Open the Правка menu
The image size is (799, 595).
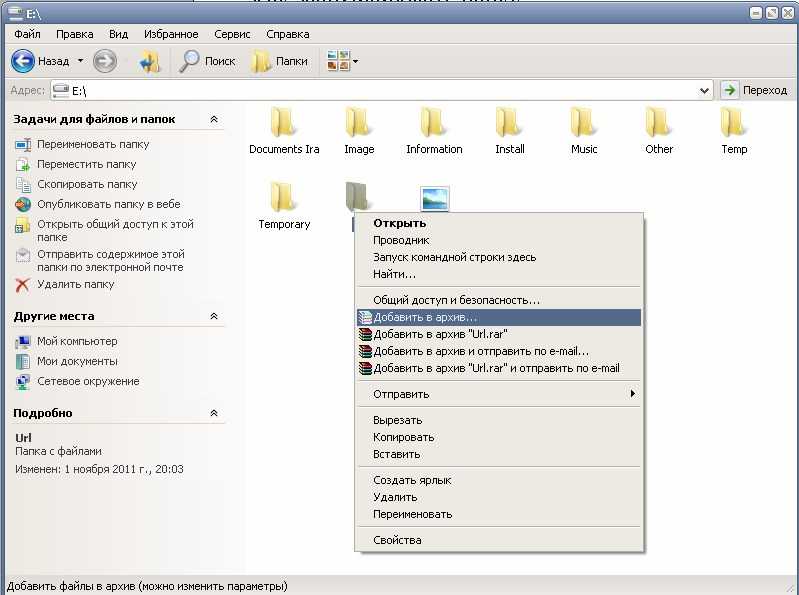(74, 34)
